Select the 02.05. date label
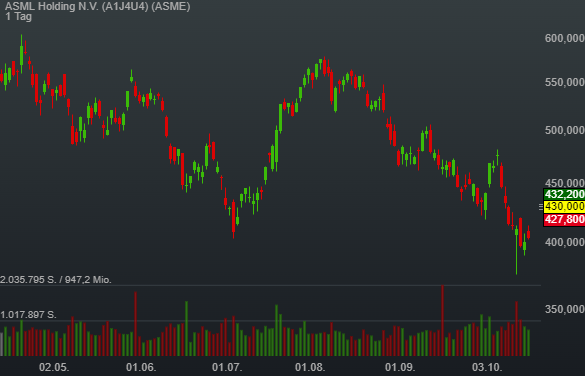Screen dimensions: 585x376 54,367
